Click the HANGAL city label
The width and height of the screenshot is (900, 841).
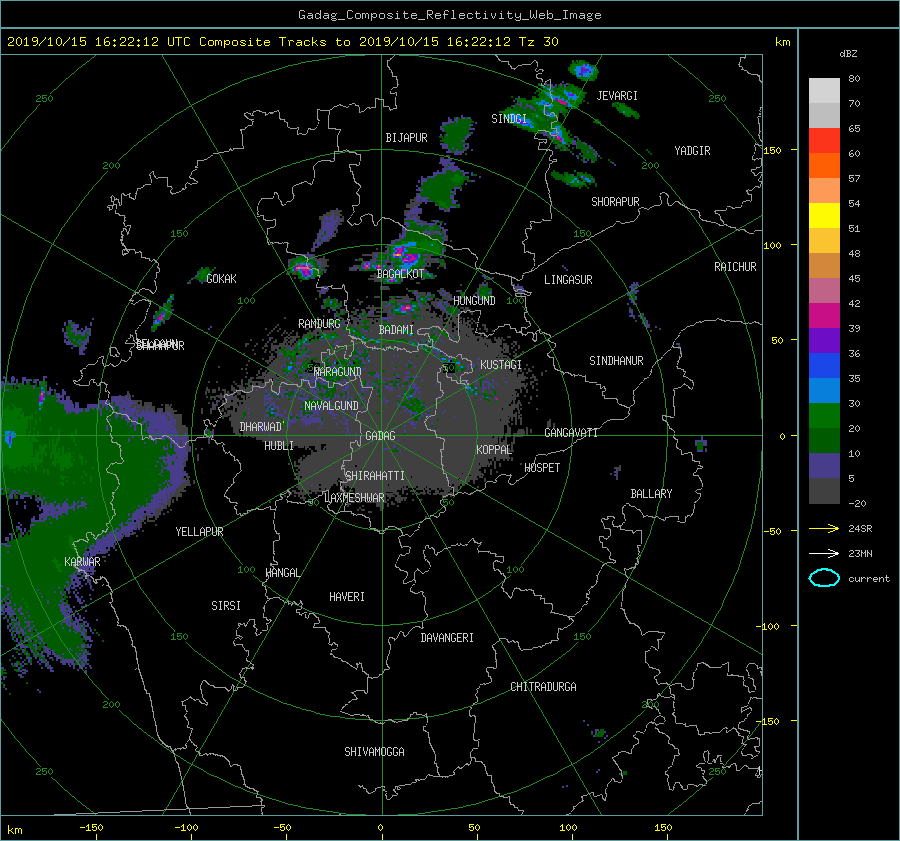[282, 573]
